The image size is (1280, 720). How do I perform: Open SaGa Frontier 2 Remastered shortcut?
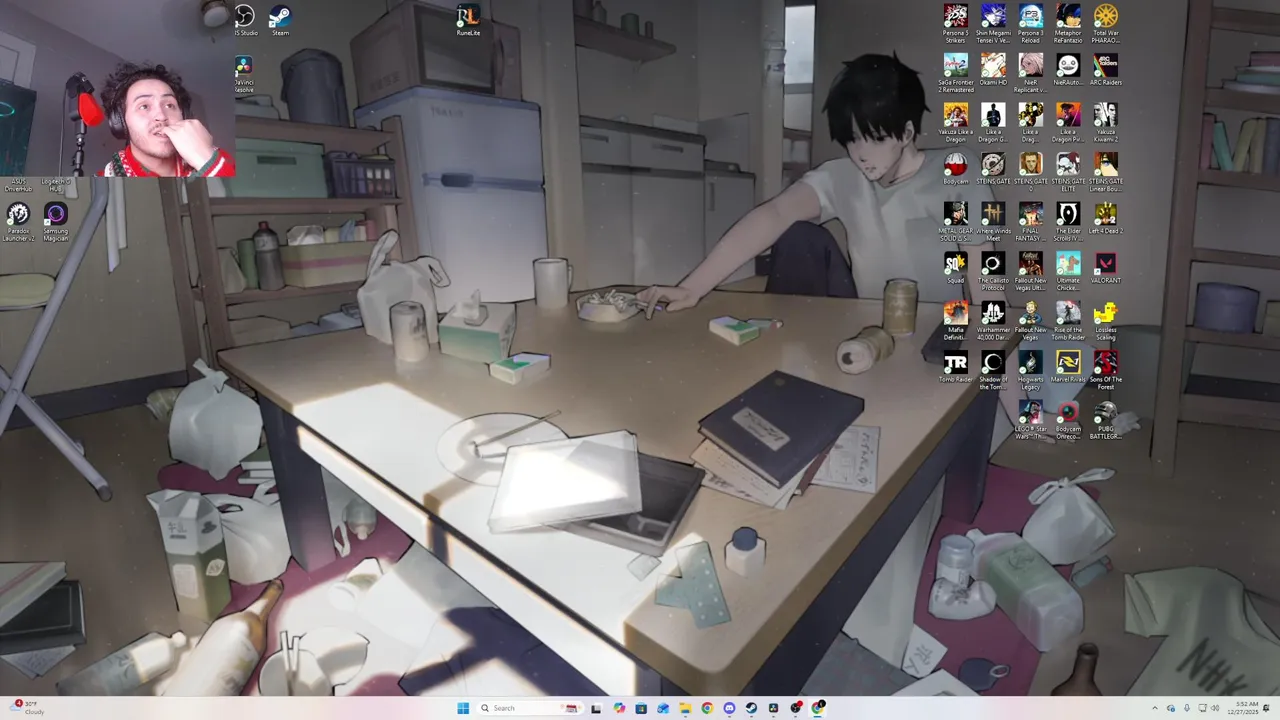click(x=956, y=72)
